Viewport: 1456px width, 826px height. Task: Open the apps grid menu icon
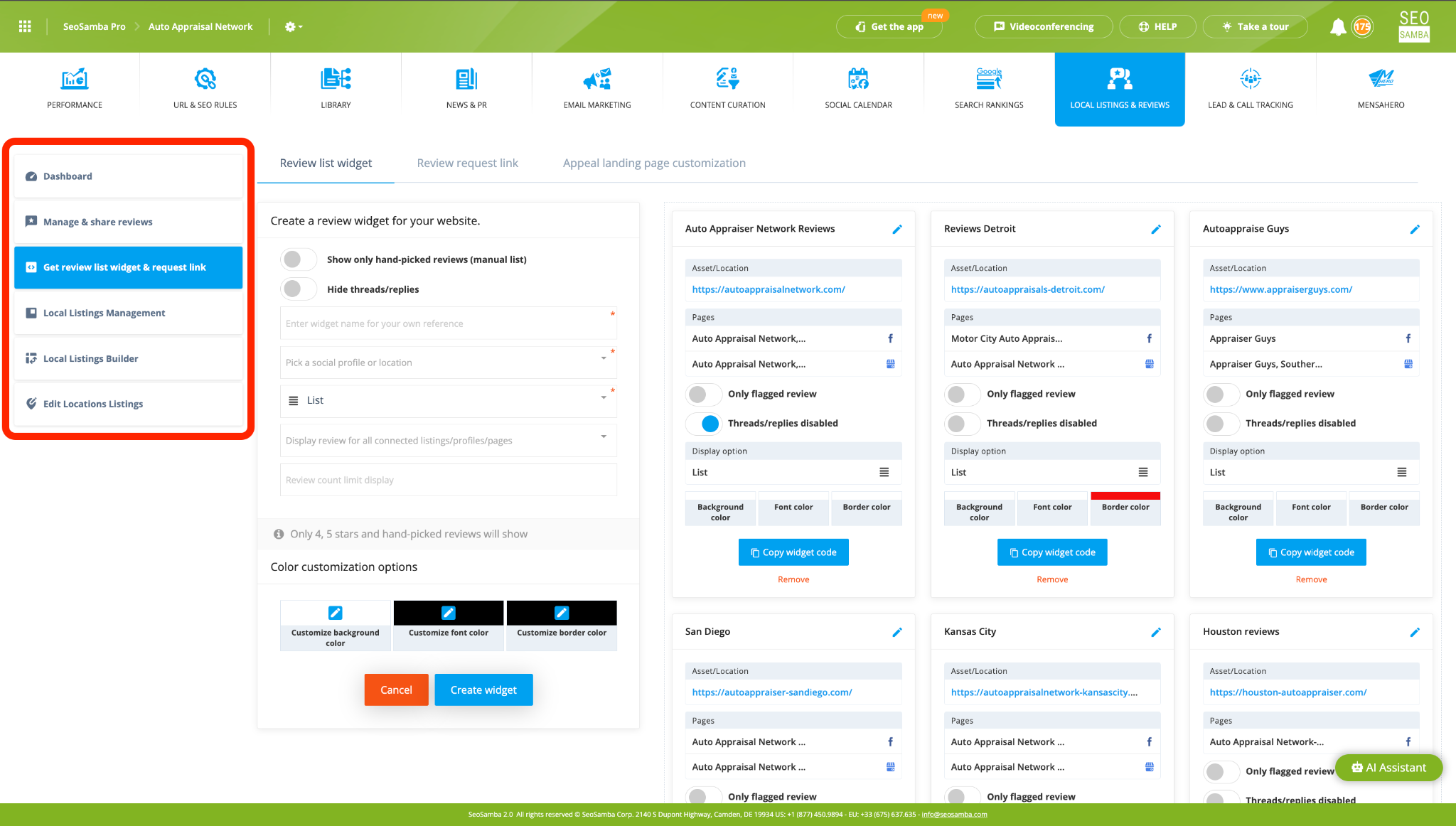25,26
